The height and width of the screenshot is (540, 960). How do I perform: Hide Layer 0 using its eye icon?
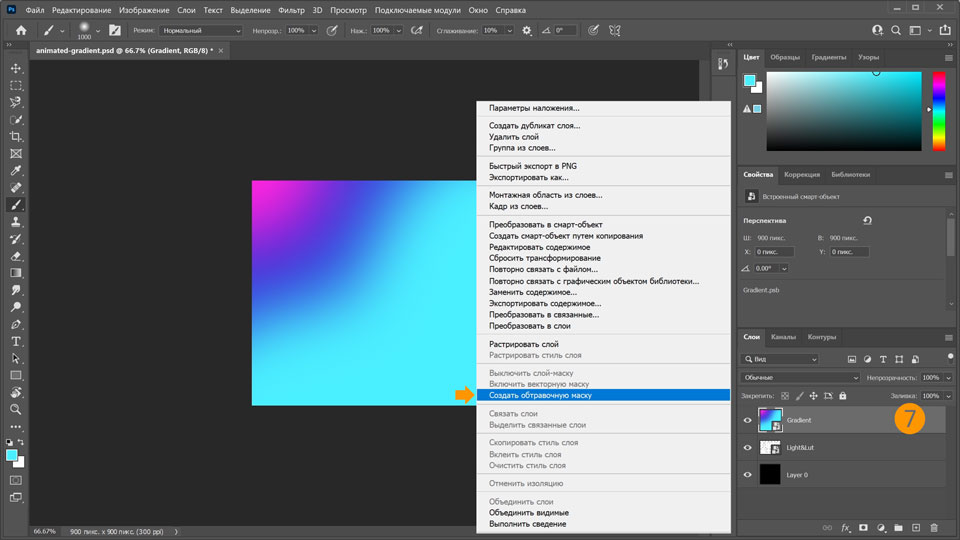click(x=747, y=475)
